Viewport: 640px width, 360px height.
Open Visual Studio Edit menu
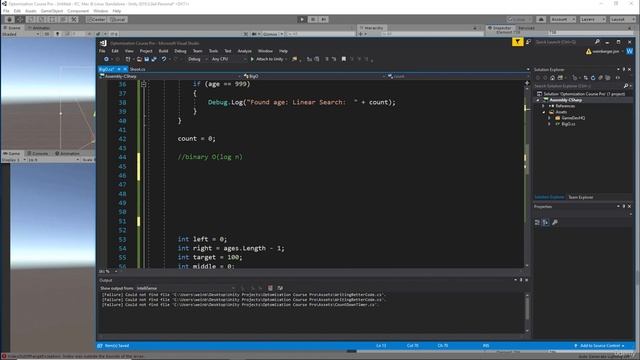(x=115, y=51)
